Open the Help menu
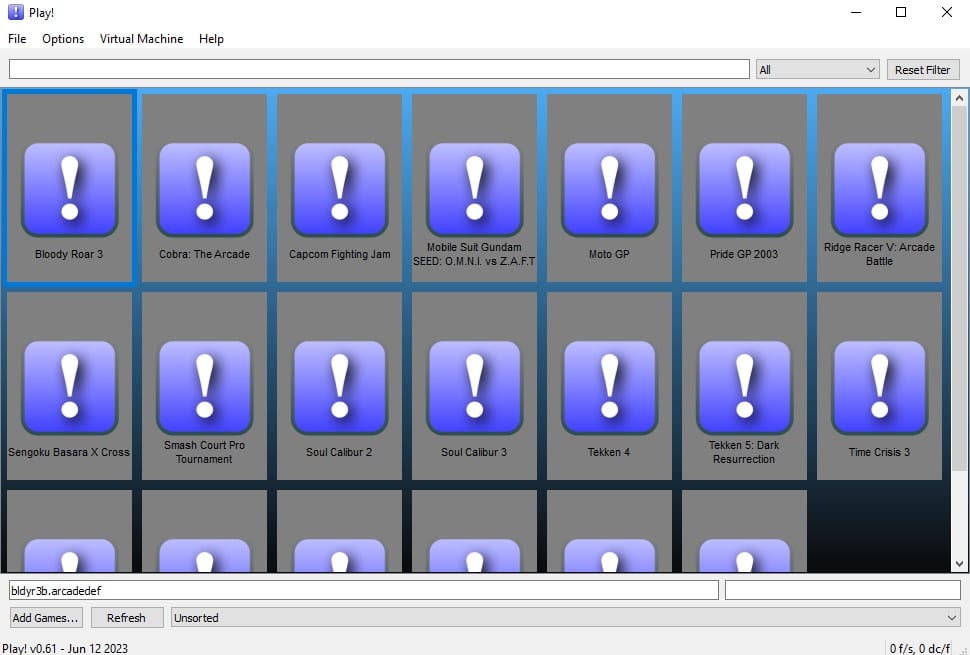The width and height of the screenshot is (970, 655). pyautogui.click(x=211, y=38)
